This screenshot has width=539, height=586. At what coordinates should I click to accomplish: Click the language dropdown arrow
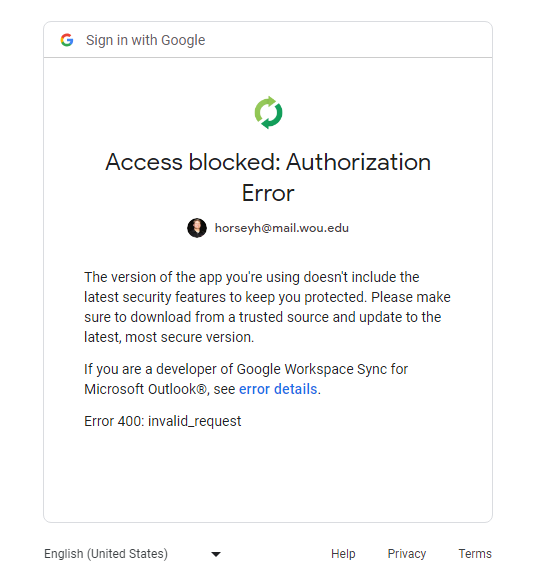(216, 554)
